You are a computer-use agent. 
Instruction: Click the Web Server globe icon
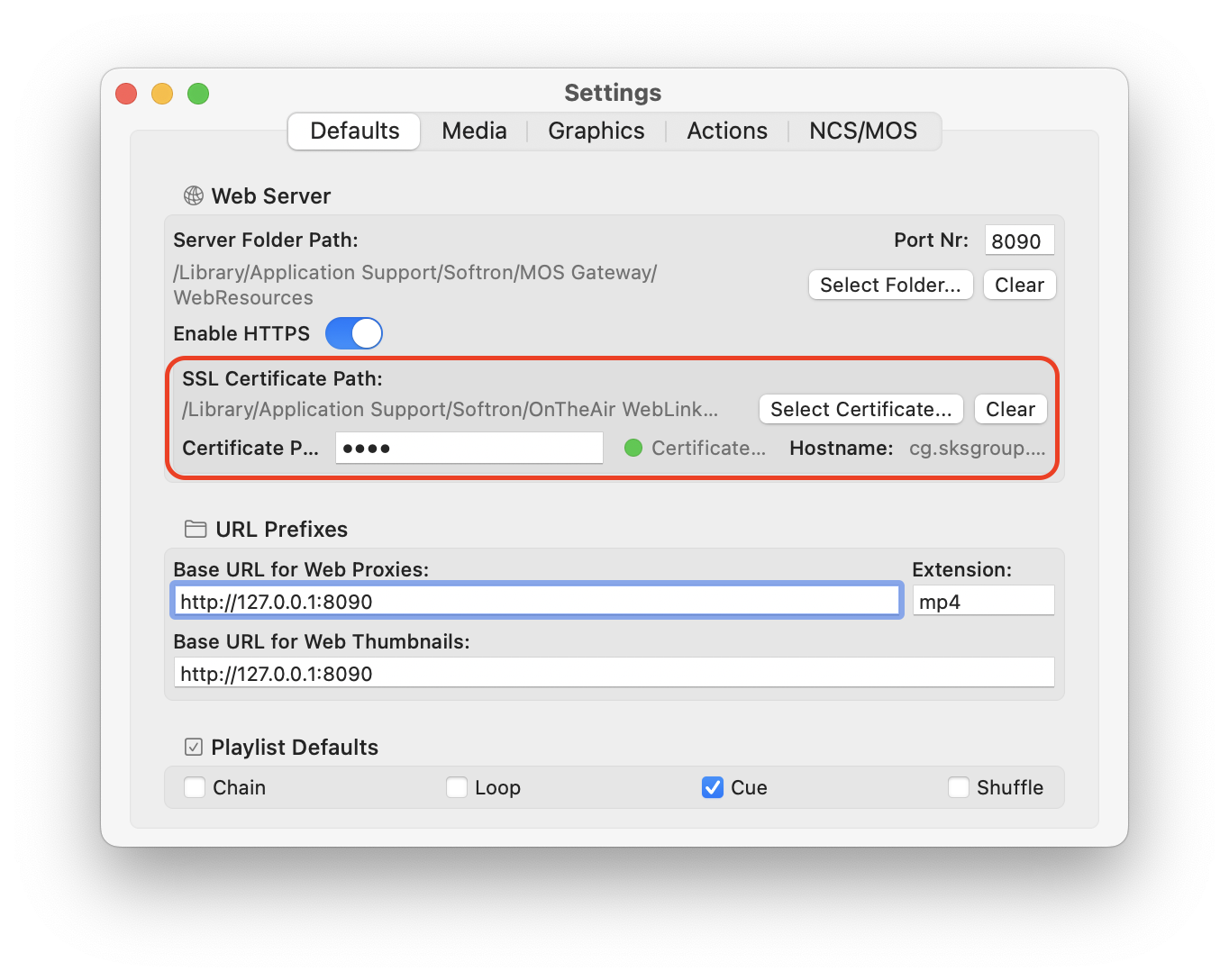(x=194, y=195)
